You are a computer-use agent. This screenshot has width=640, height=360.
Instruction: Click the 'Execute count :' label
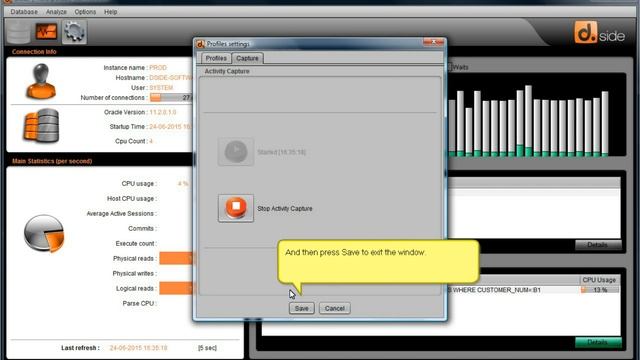coord(136,244)
